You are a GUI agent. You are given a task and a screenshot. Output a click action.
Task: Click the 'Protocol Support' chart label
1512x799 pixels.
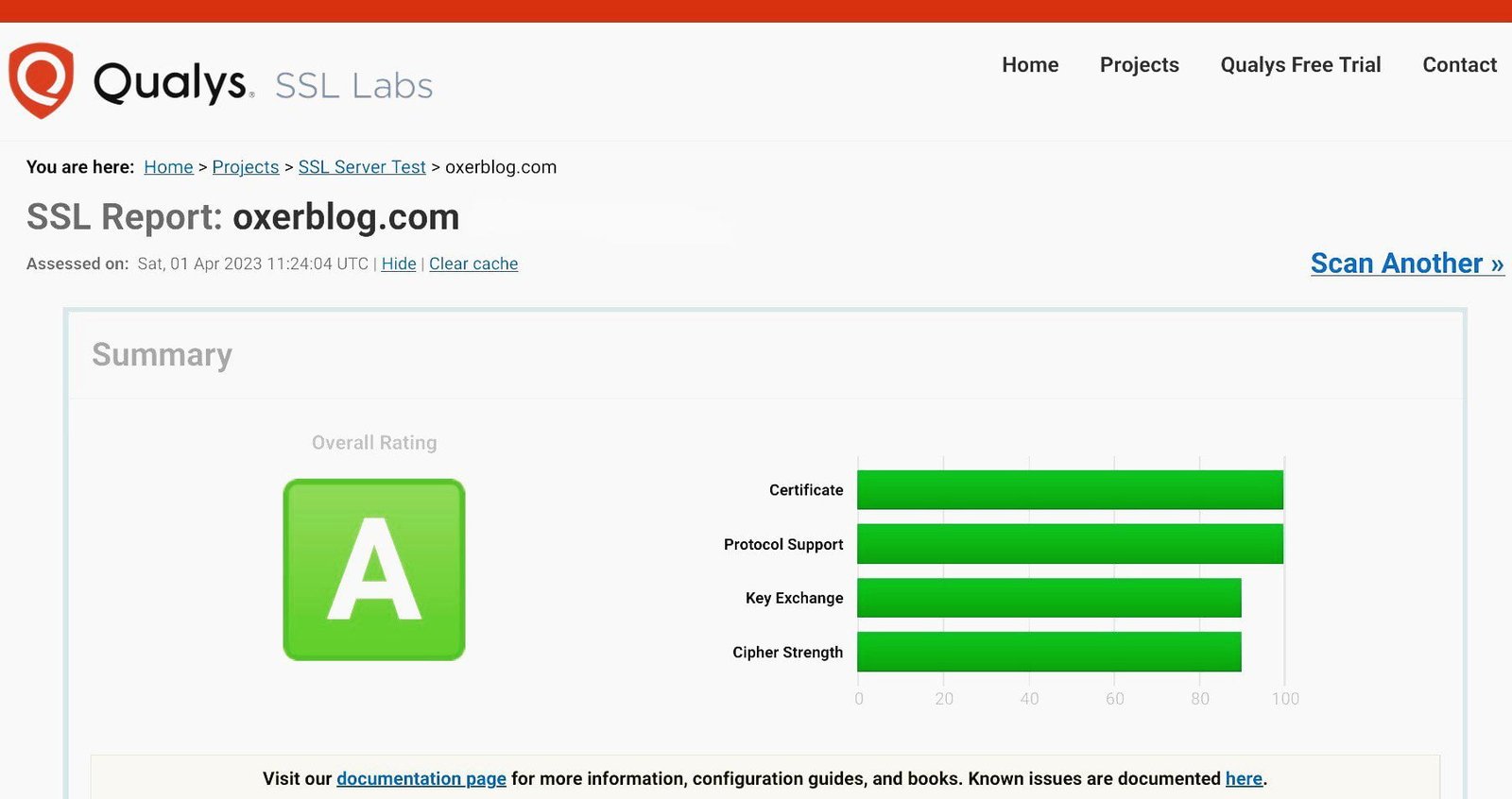coord(783,545)
